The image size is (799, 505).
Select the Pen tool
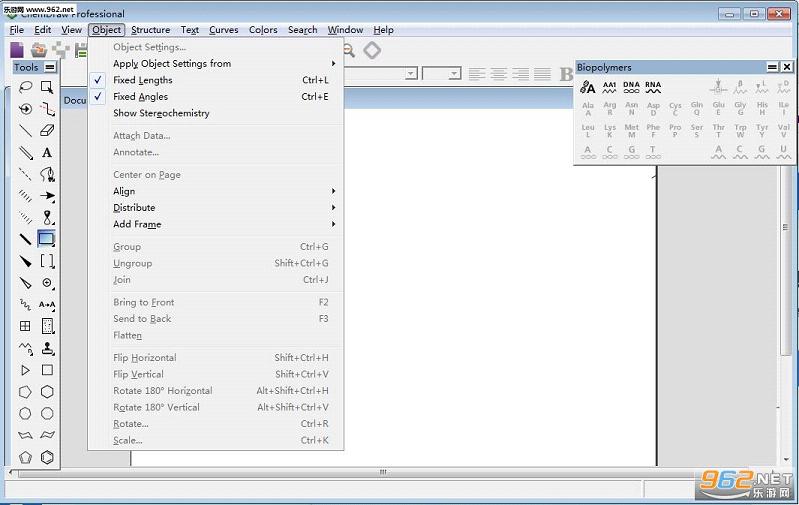click(47, 174)
